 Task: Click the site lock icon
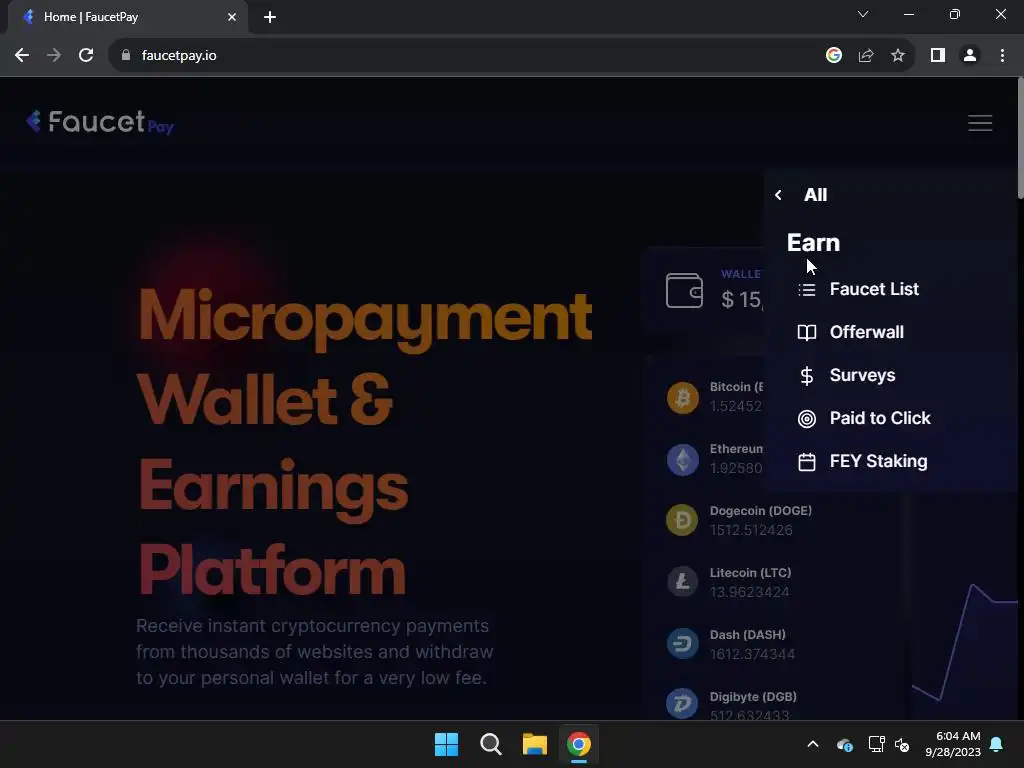coord(126,56)
